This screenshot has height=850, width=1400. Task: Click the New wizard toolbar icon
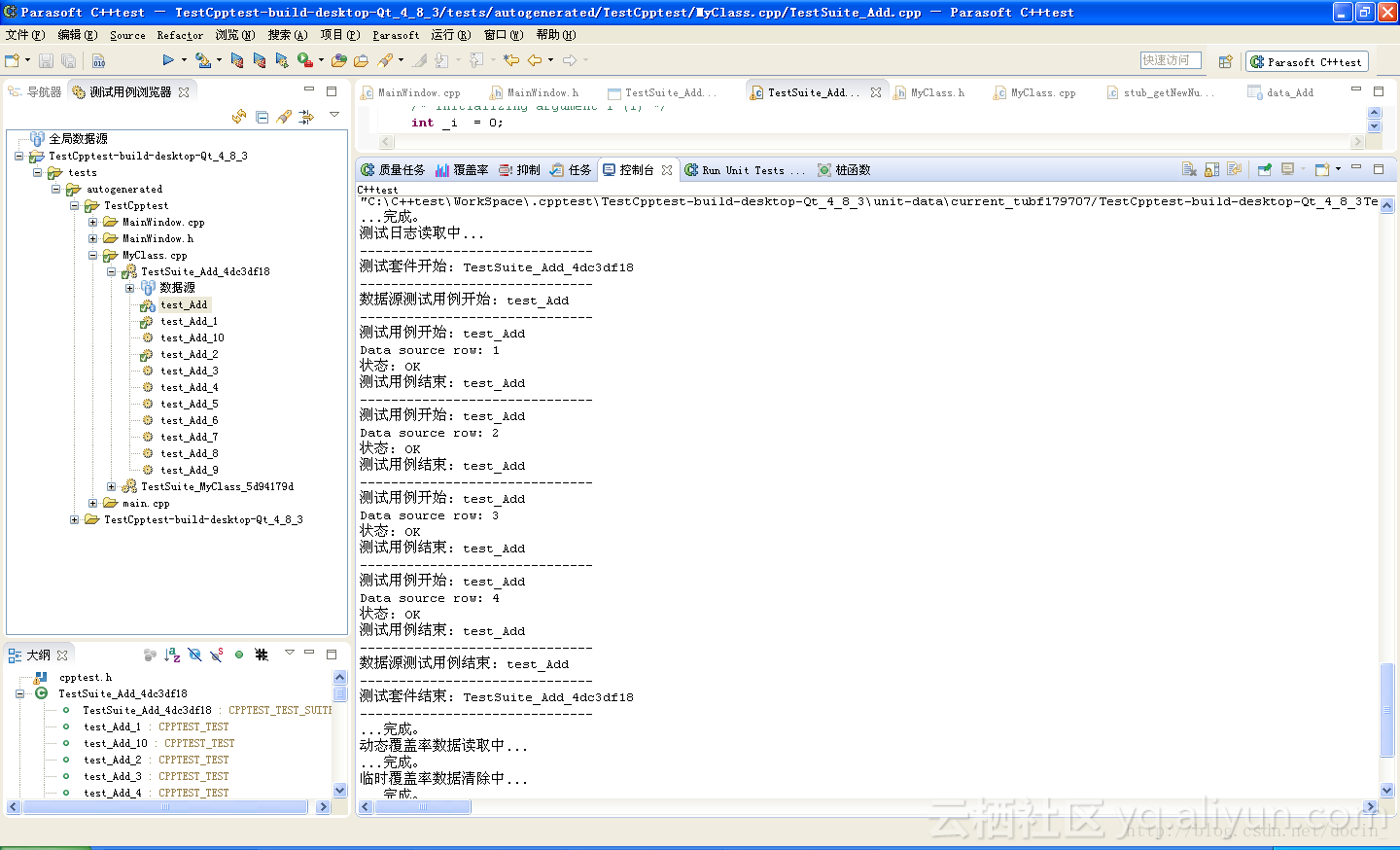click(x=14, y=60)
